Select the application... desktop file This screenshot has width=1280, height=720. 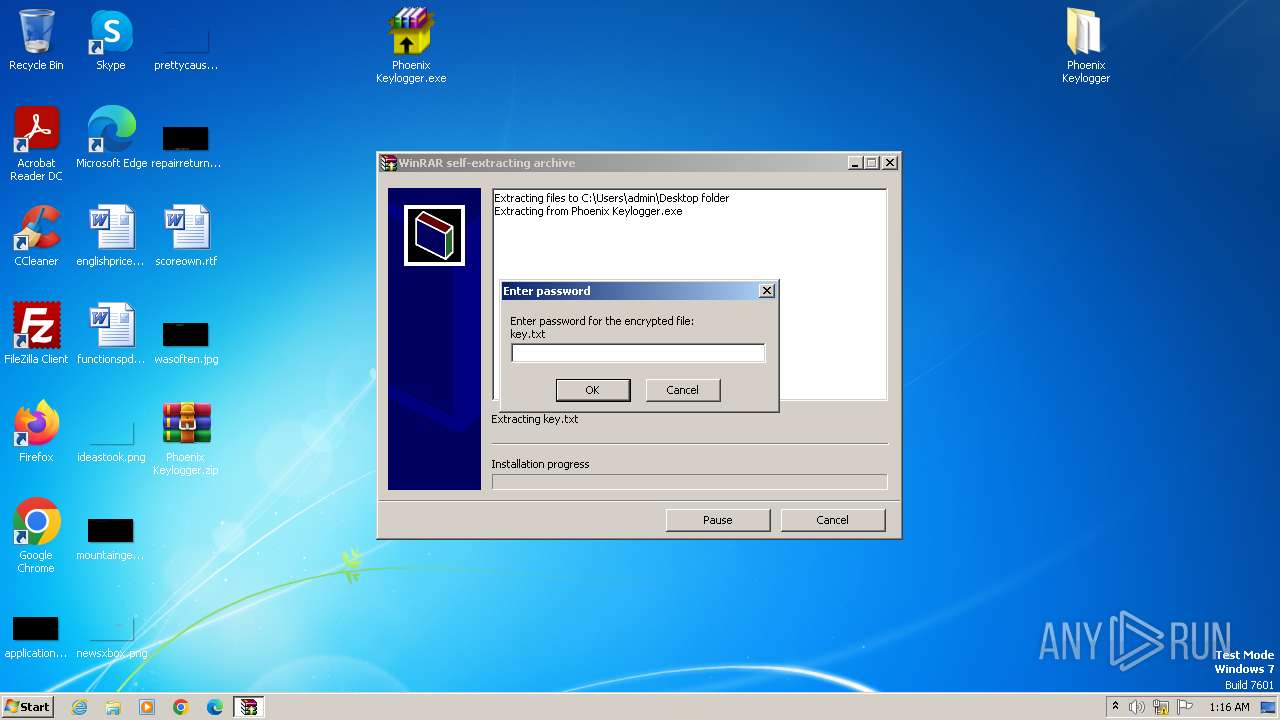click(x=36, y=635)
